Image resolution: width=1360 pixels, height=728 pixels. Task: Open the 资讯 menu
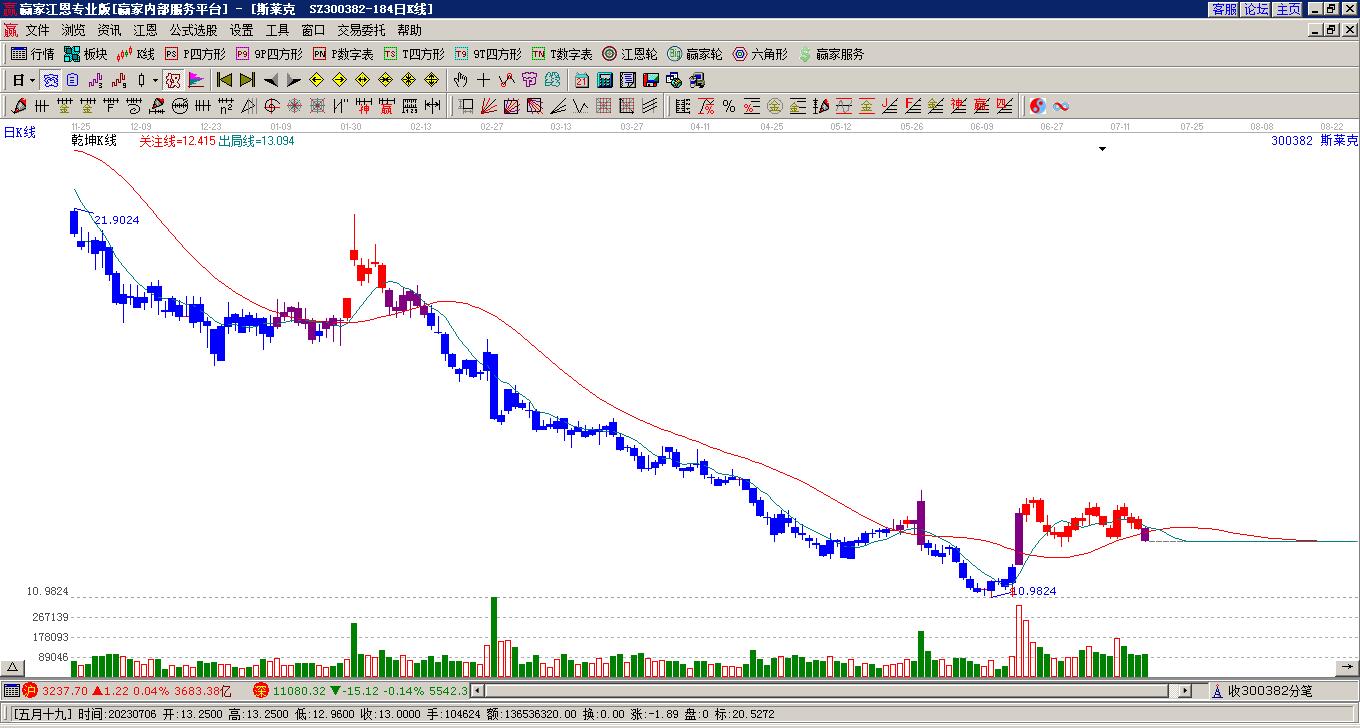[x=109, y=31]
